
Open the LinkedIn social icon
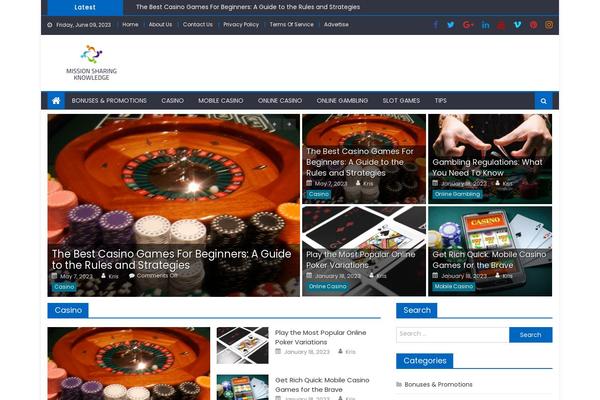coord(485,25)
